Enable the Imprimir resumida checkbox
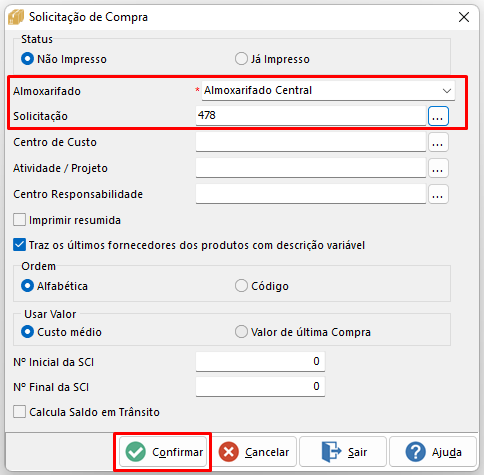The height and width of the screenshot is (475, 484). click(19, 220)
